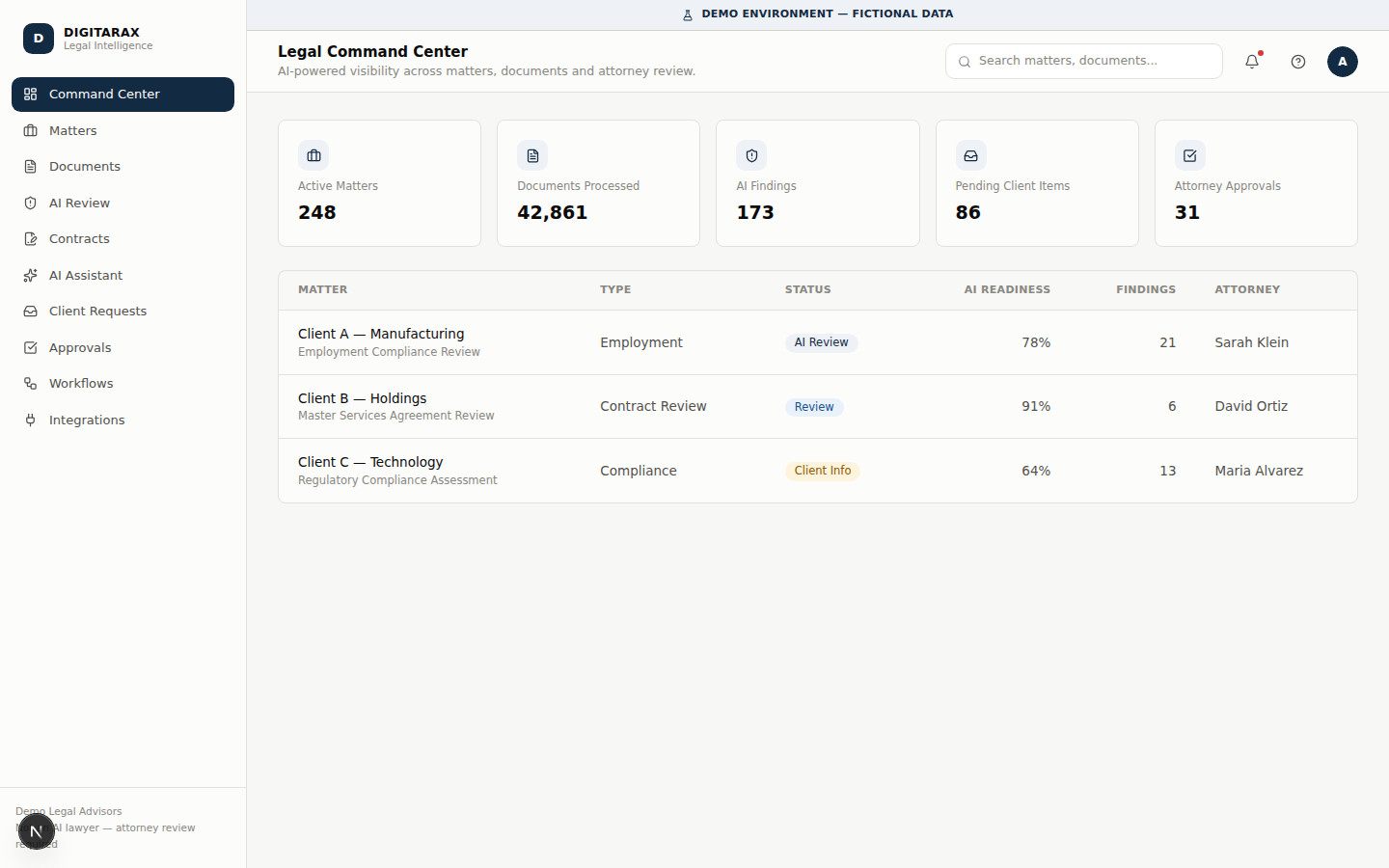Click the STATUS column header
The height and width of the screenshot is (868, 1389).
(x=807, y=289)
